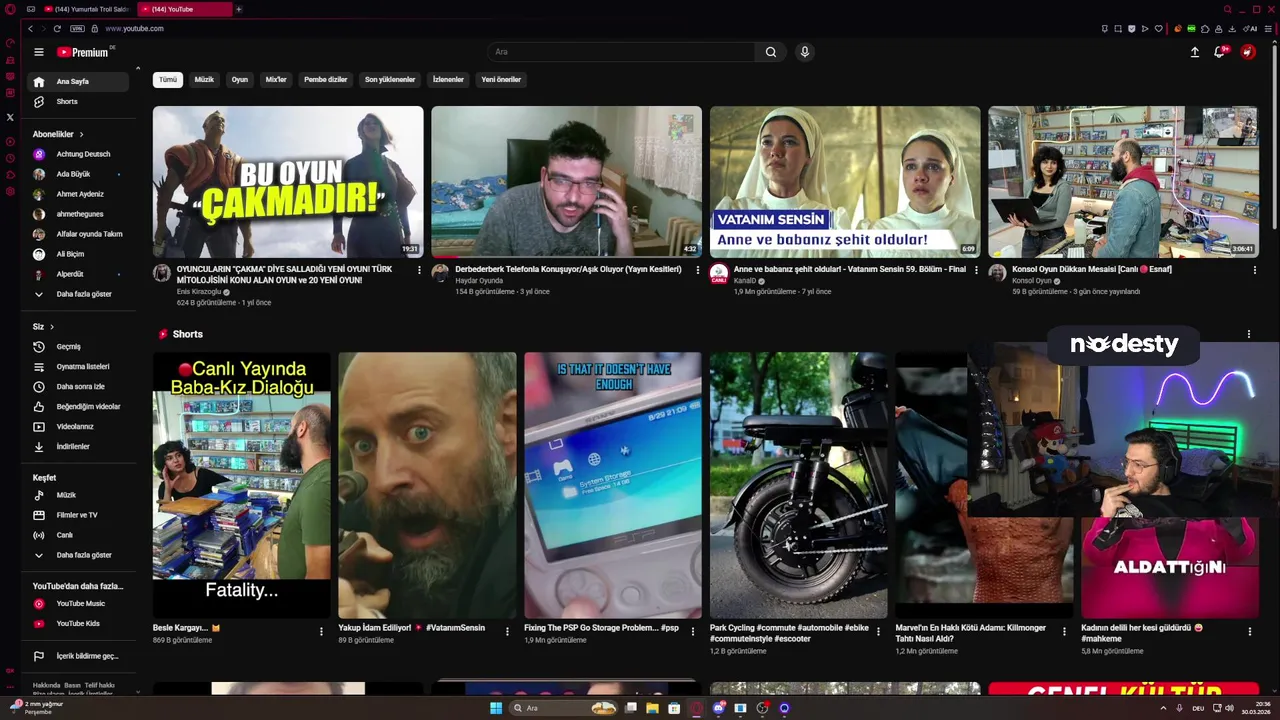Open Geçmiş history

(x=78, y=347)
